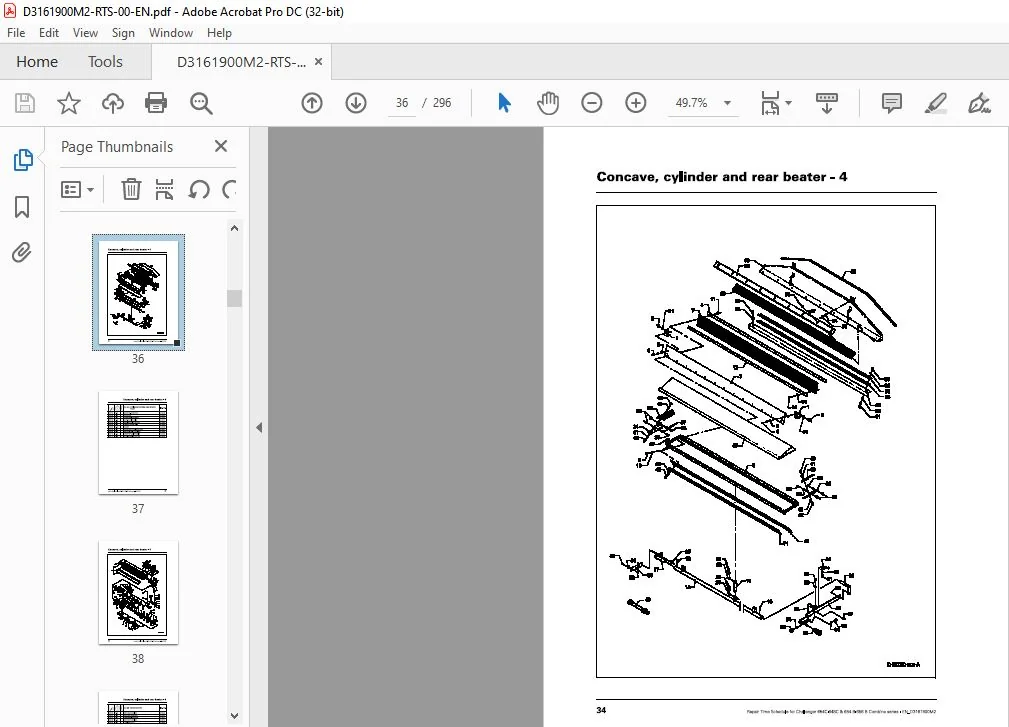1009x727 pixels.
Task: Activate the selection arrow tool
Action: [x=504, y=103]
